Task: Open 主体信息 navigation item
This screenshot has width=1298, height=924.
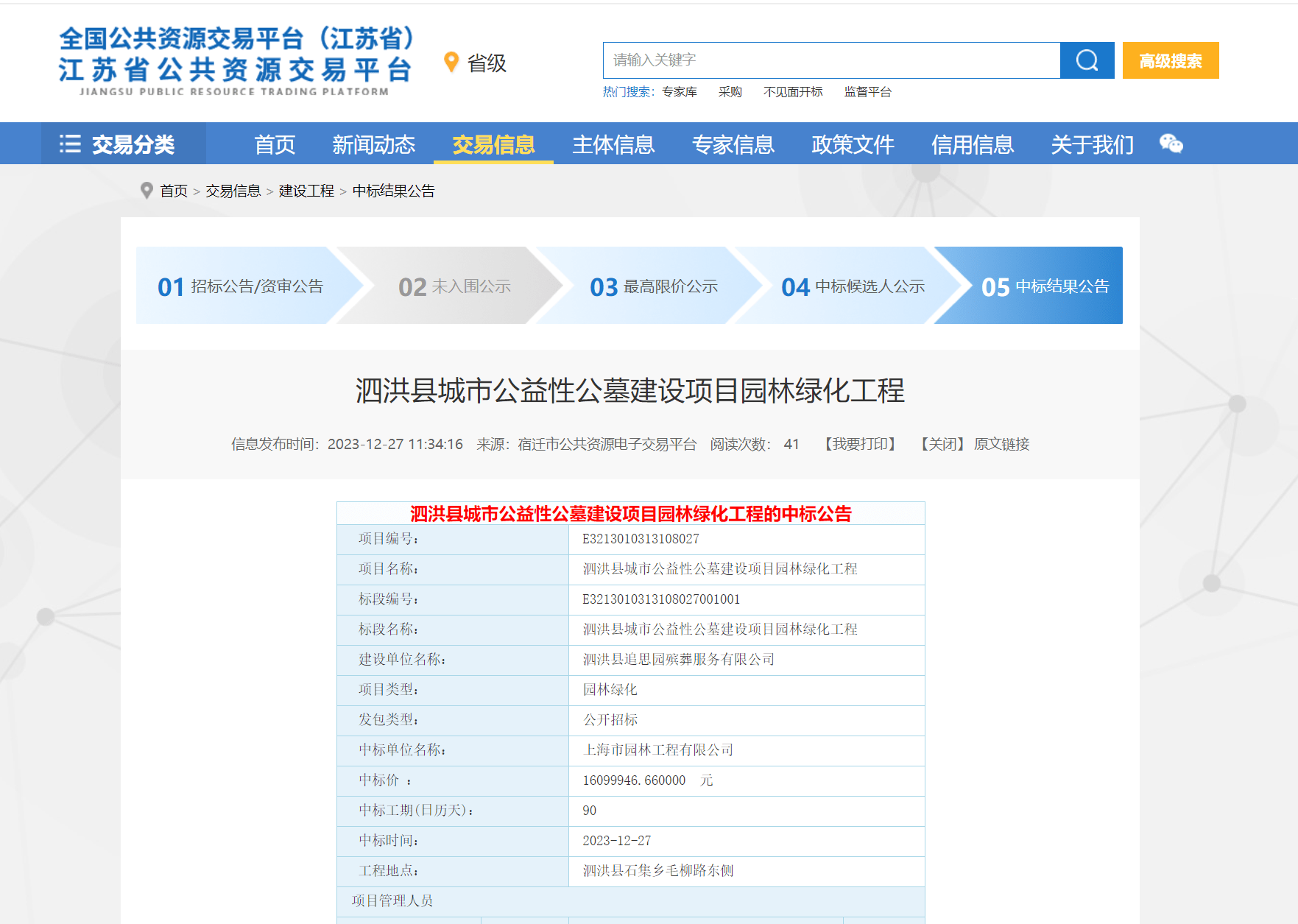Action: (x=613, y=144)
